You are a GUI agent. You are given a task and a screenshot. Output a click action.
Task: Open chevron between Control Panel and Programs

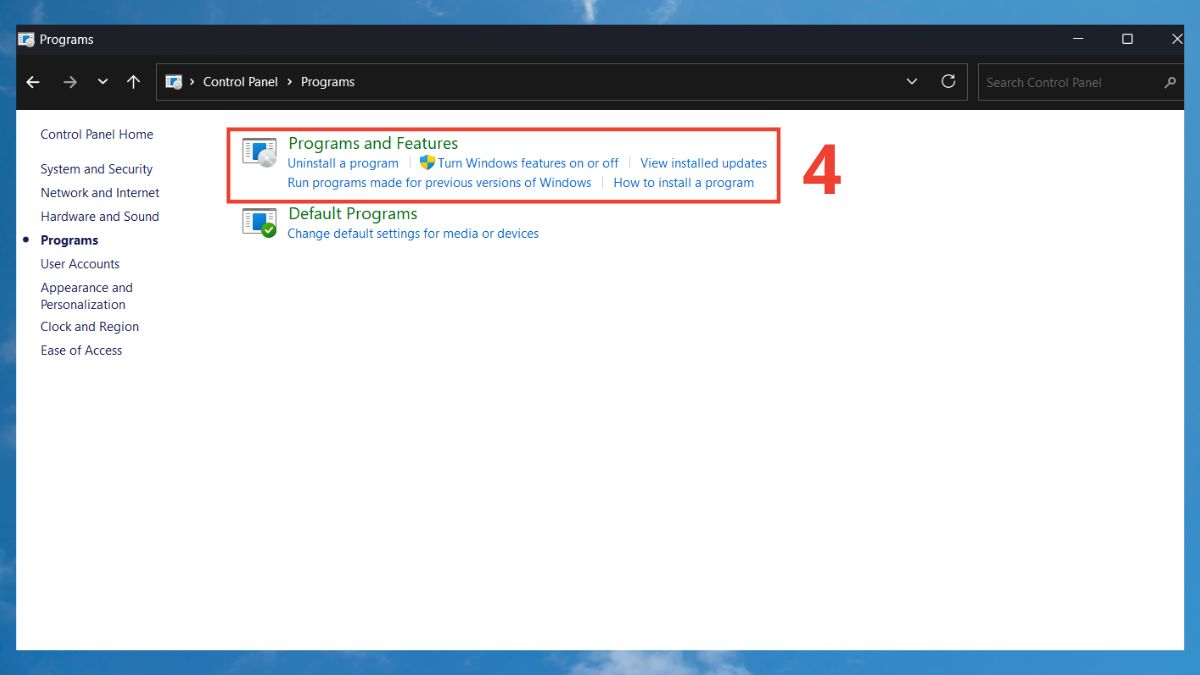[x=290, y=82]
